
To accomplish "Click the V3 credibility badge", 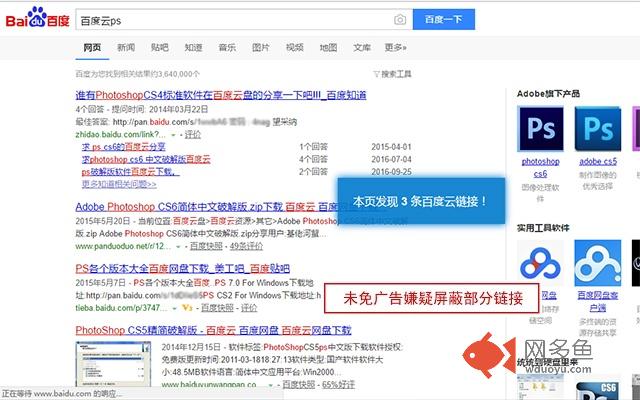I will [187, 307].
